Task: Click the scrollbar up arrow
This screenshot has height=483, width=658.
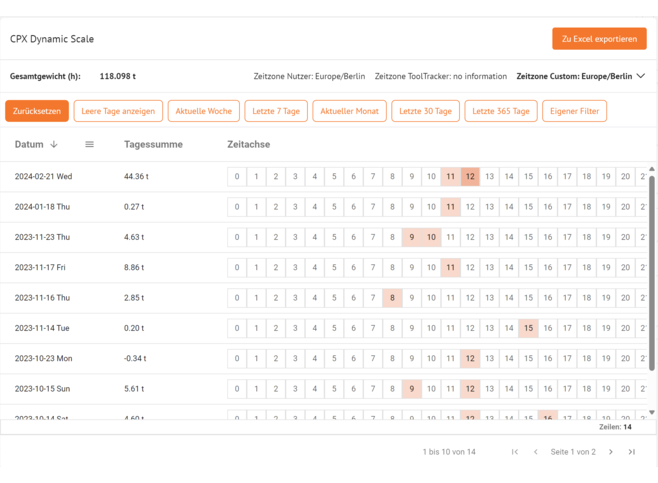Action: (x=652, y=169)
